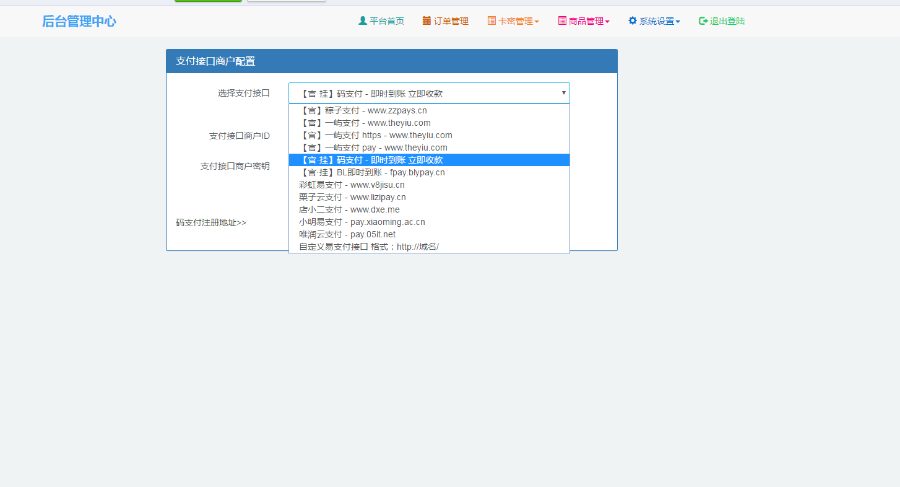Select 自定义易支付接口 option

coord(429,246)
